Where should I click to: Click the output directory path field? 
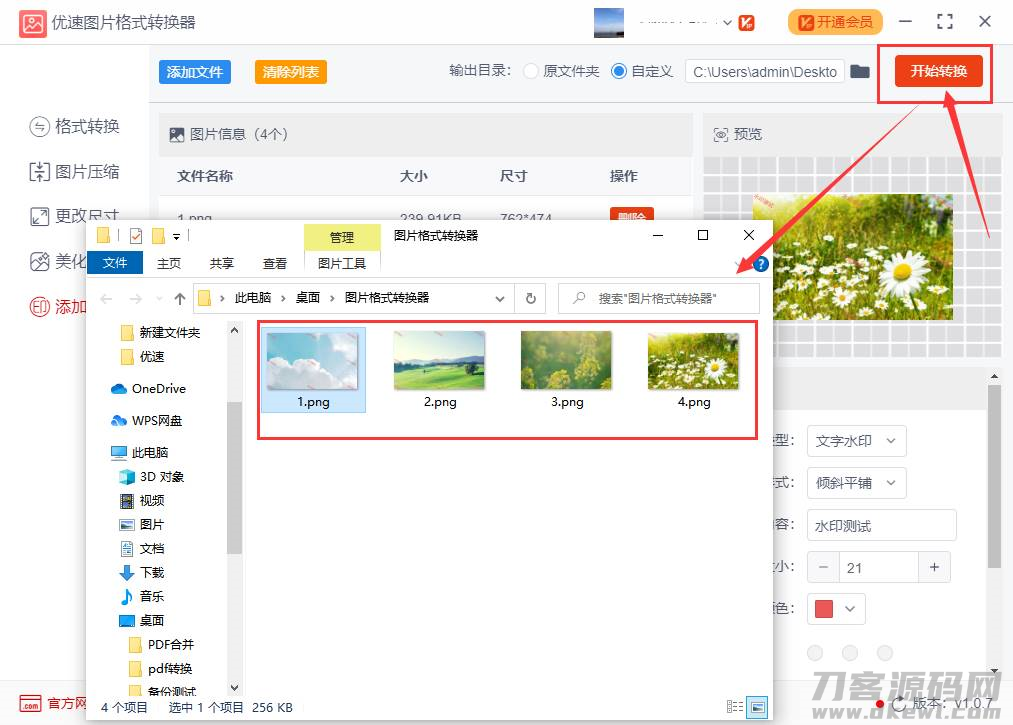pos(765,72)
